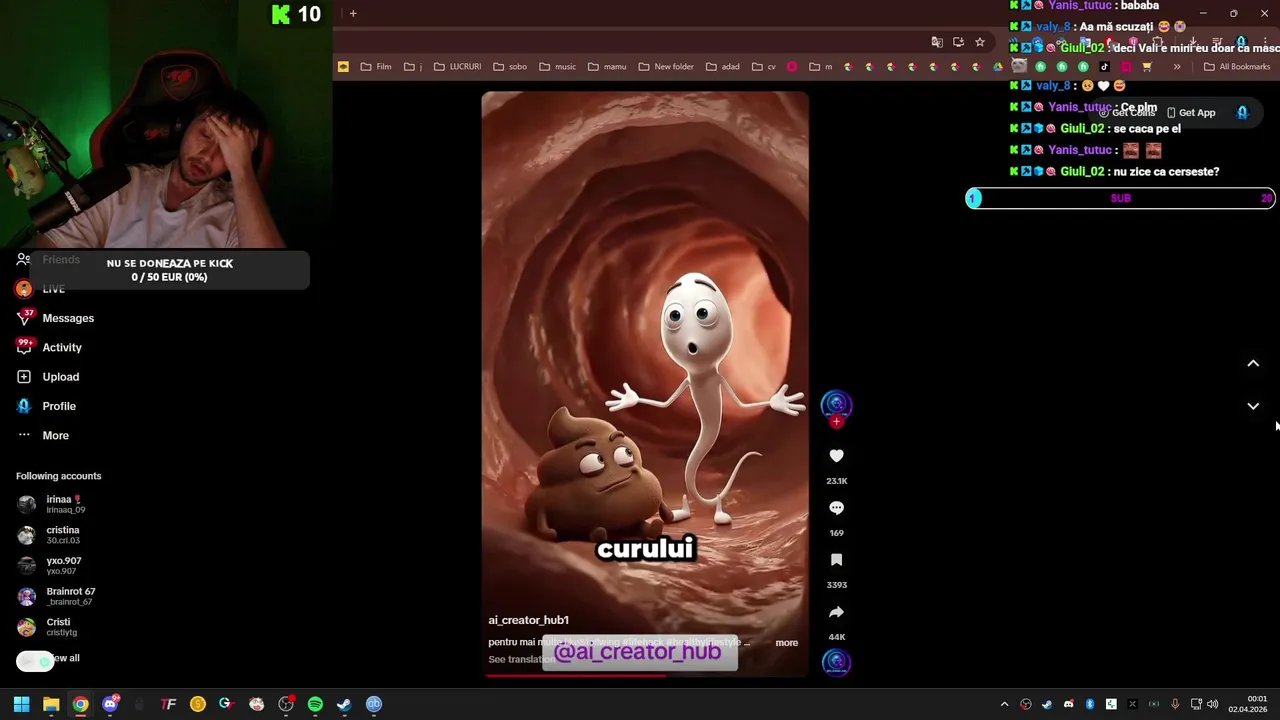
Task: Open creator avatar beside the video
Action: click(836, 404)
